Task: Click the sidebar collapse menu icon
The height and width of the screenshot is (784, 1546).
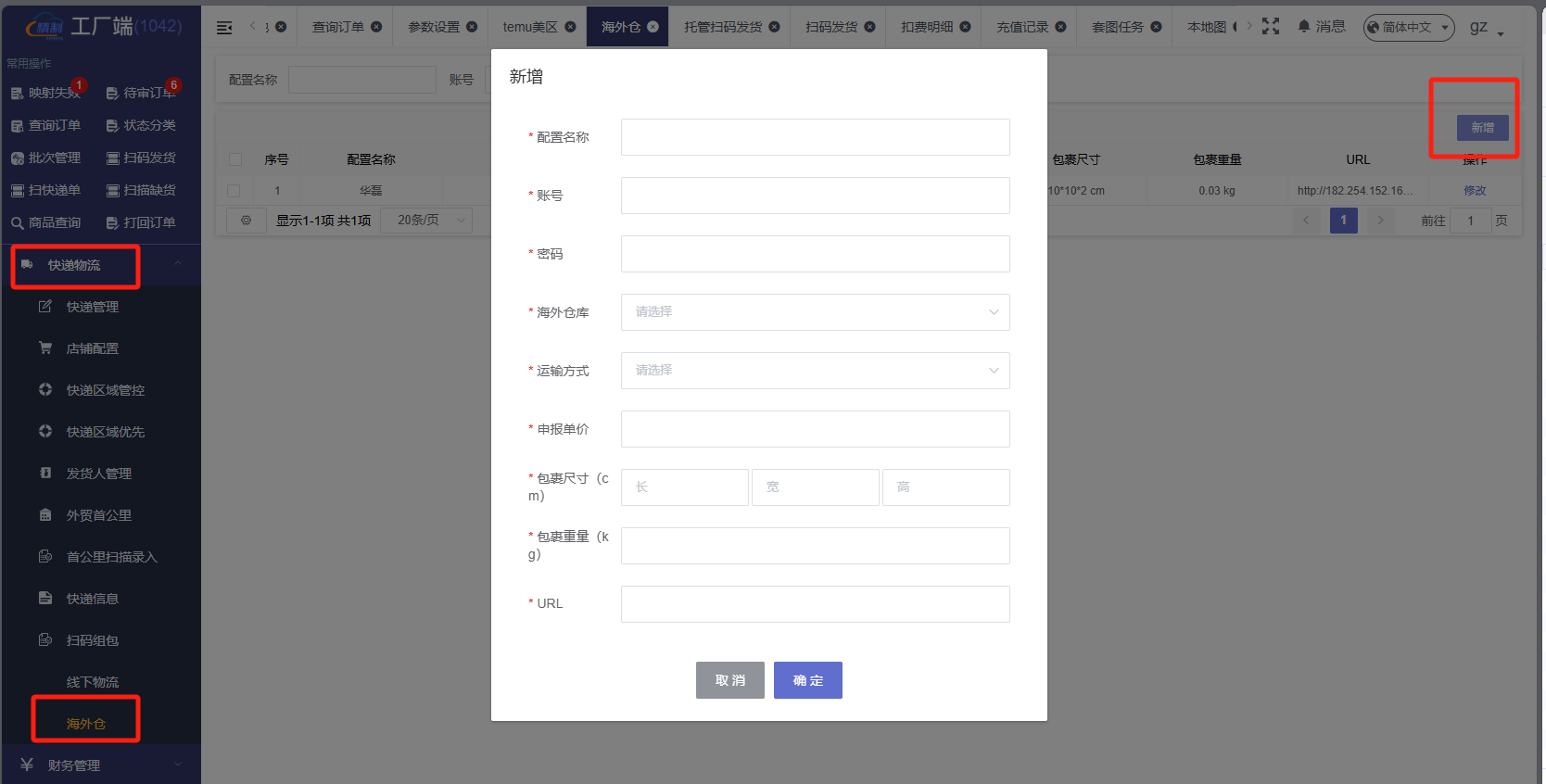Action: 224,28
